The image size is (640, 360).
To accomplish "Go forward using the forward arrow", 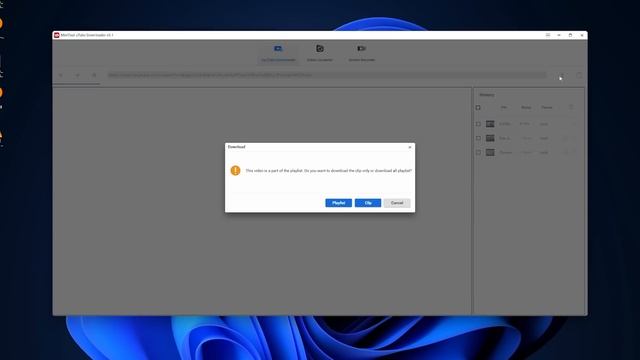I will tap(78, 75).
